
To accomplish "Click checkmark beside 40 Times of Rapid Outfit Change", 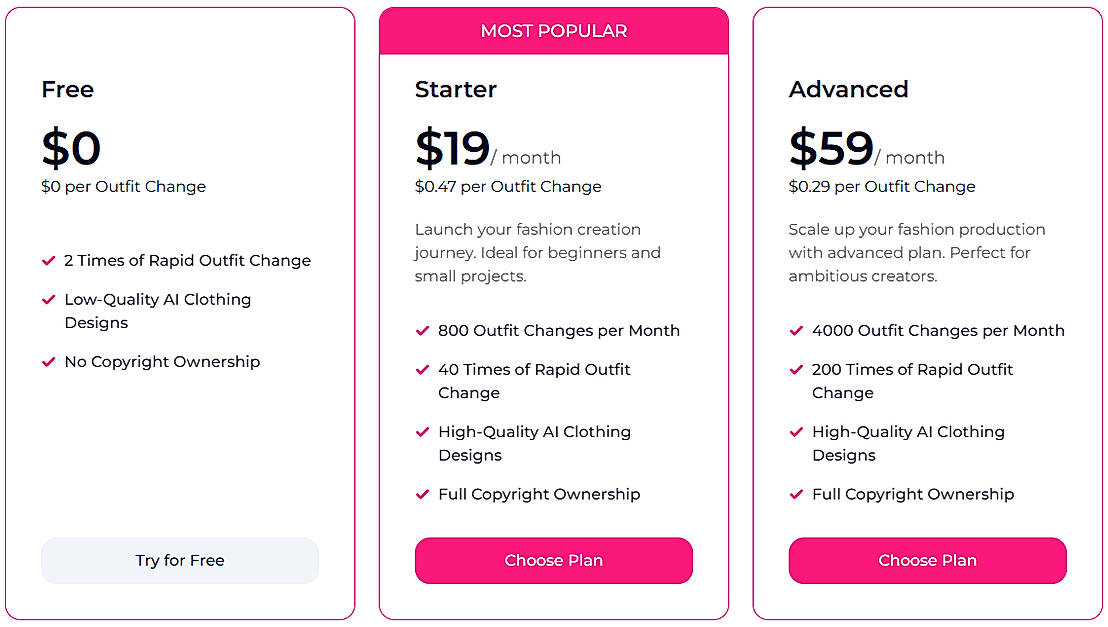I will pos(422,370).
